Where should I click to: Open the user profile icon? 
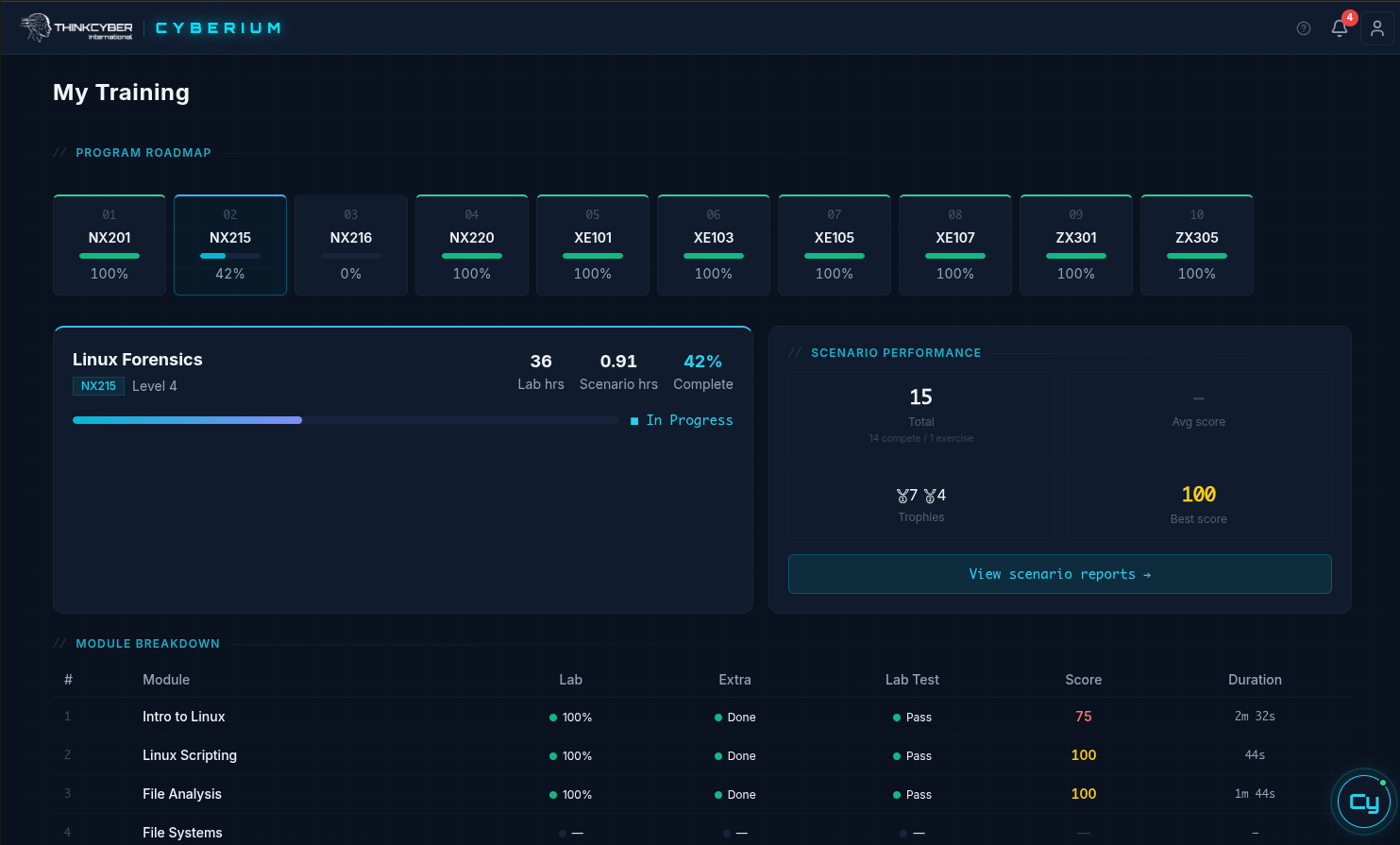[x=1377, y=28]
